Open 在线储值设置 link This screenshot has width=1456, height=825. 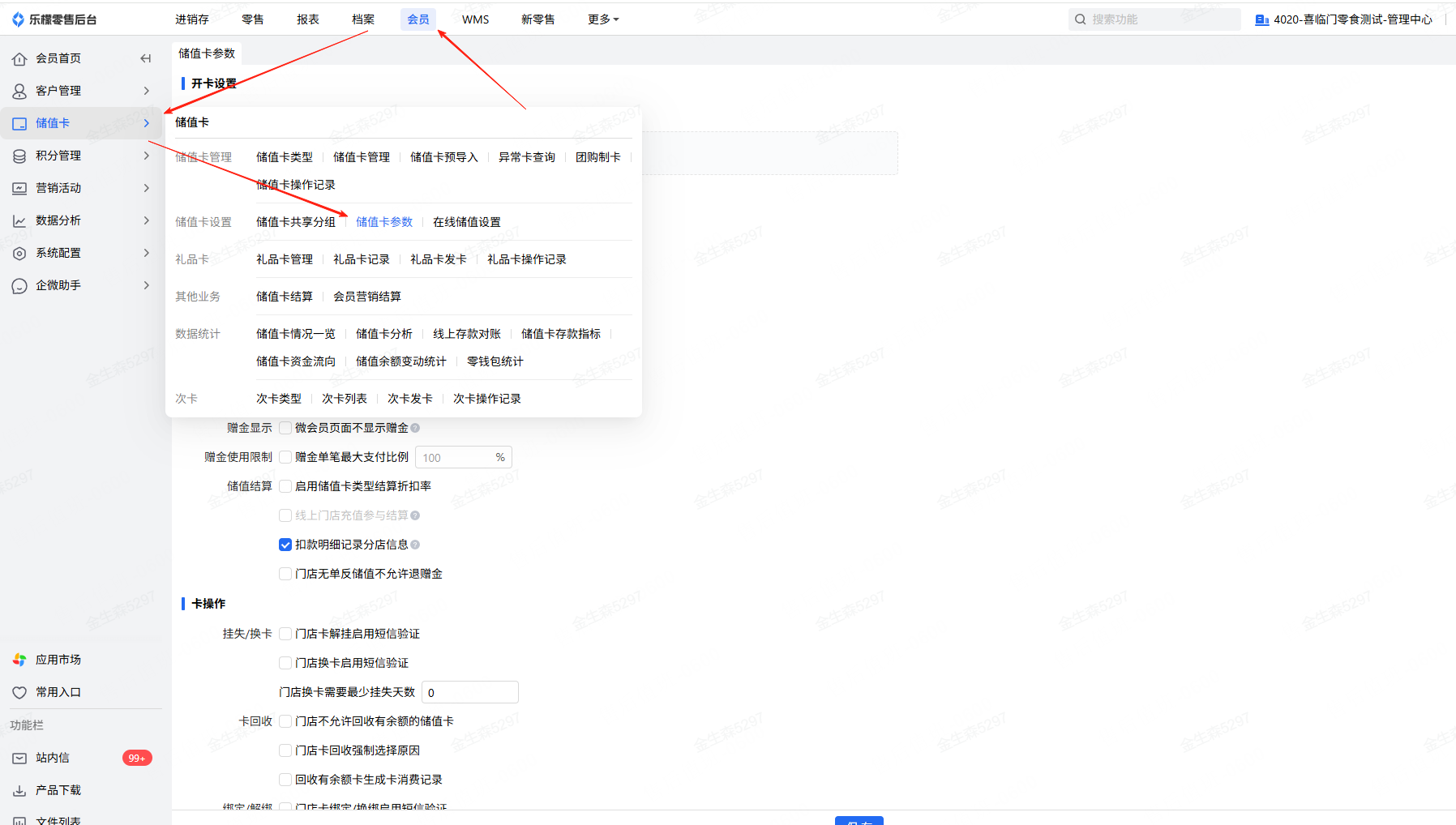point(467,222)
